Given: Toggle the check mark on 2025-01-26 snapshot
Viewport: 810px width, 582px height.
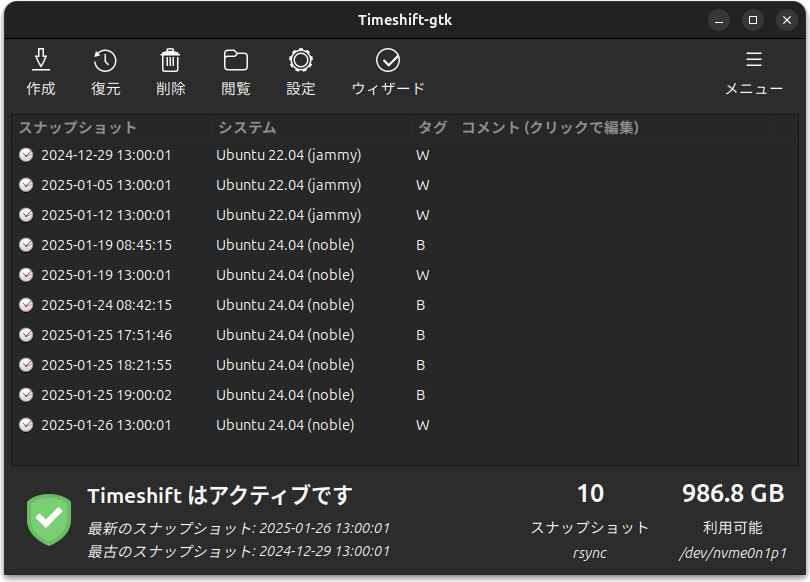Looking at the screenshot, I should point(24,424).
